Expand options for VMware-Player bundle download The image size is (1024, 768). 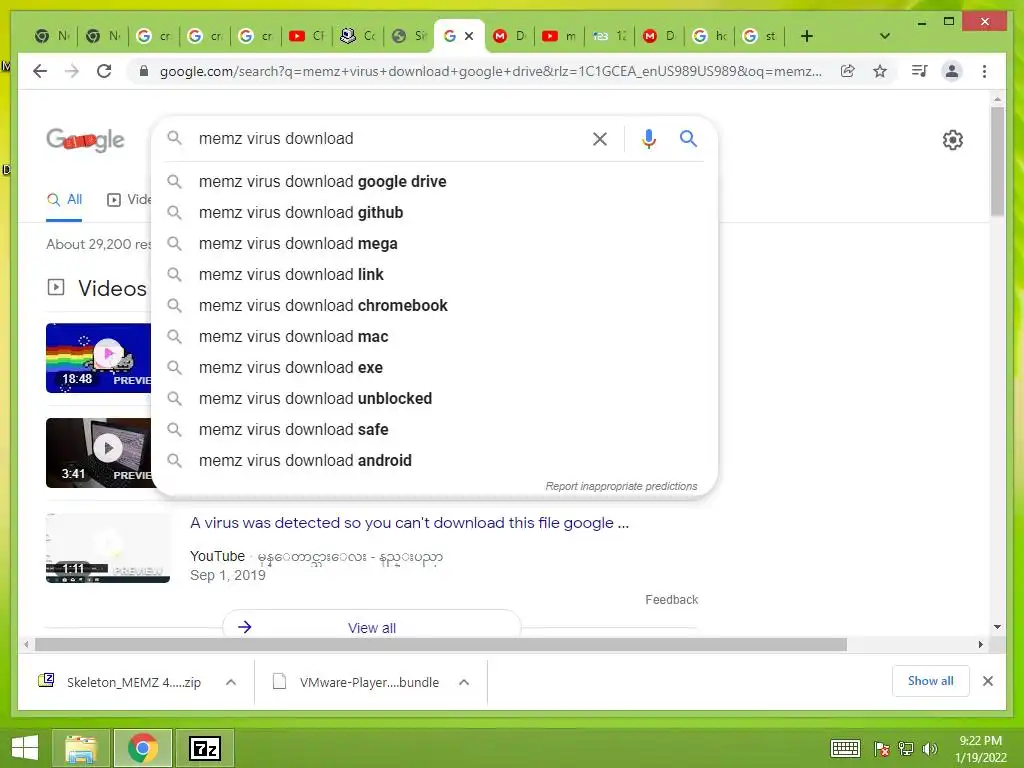click(x=464, y=682)
